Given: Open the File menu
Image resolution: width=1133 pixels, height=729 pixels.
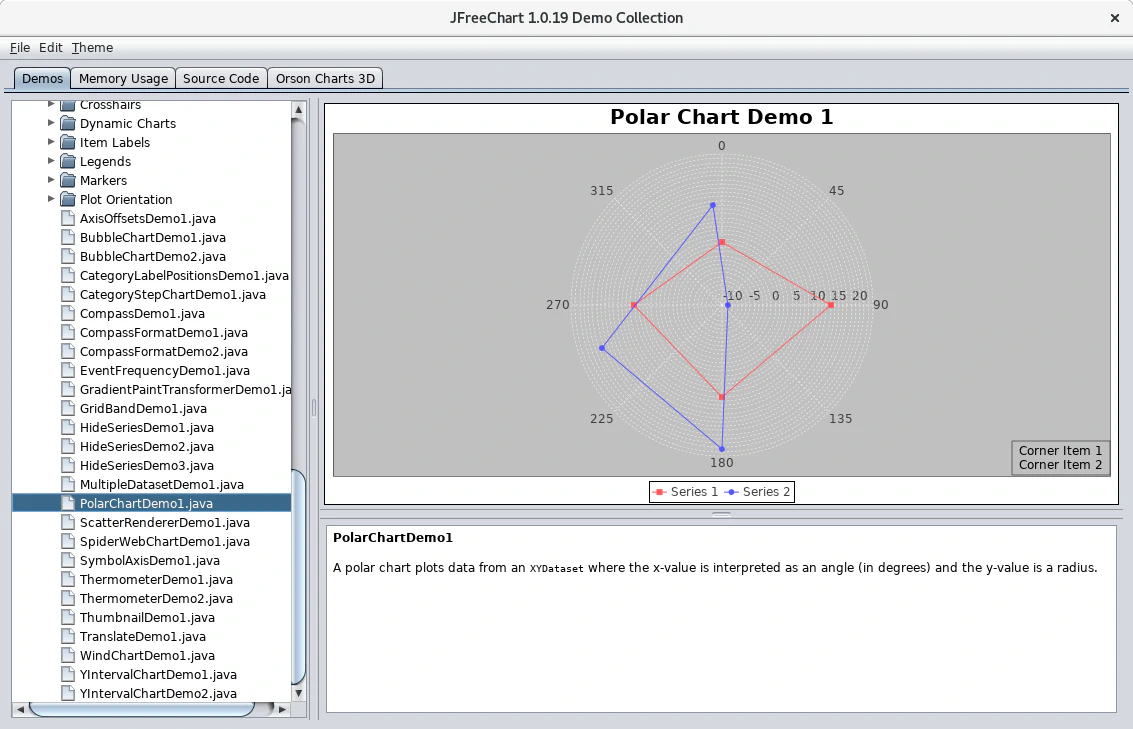Looking at the screenshot, I should point(20,48).
